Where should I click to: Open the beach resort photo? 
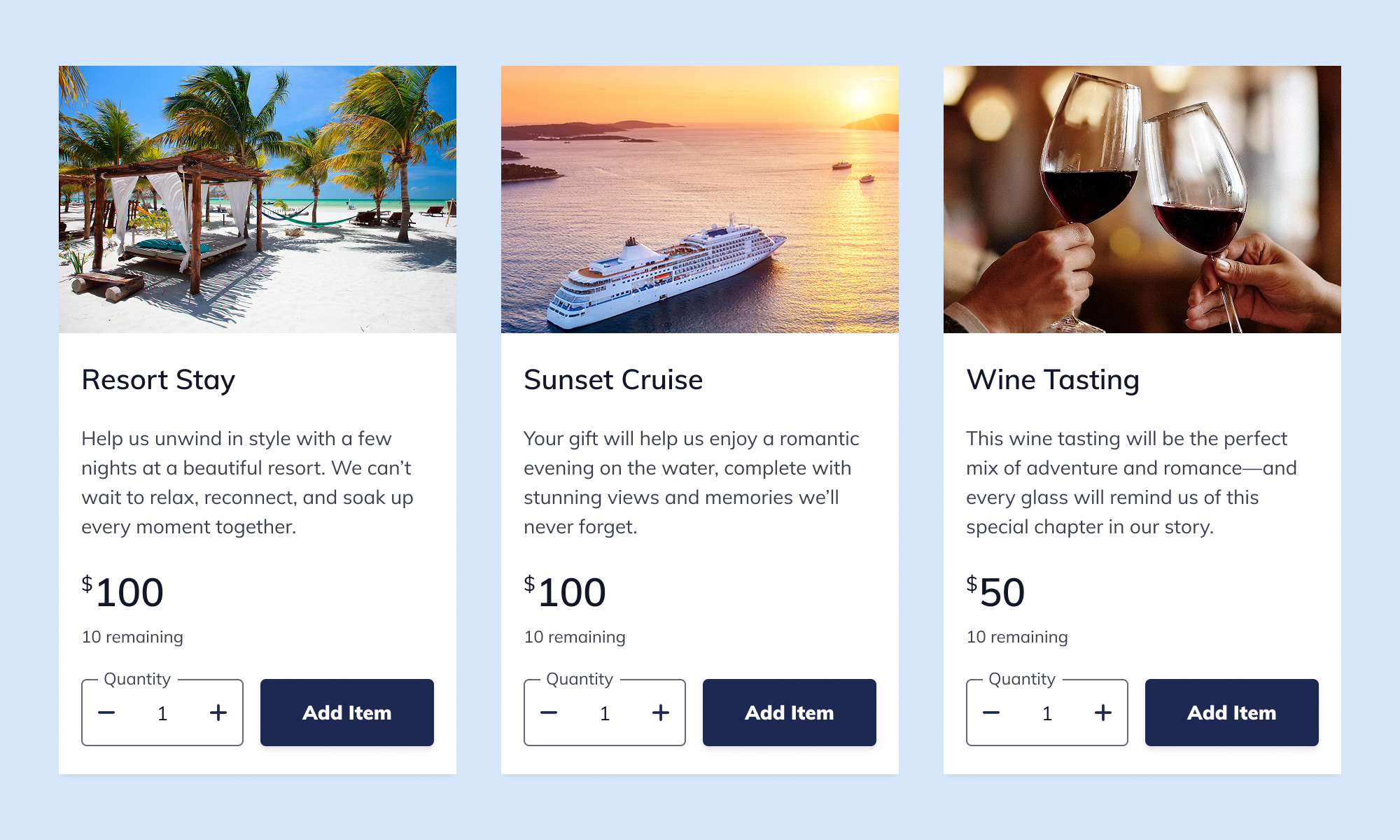point(258,199)
